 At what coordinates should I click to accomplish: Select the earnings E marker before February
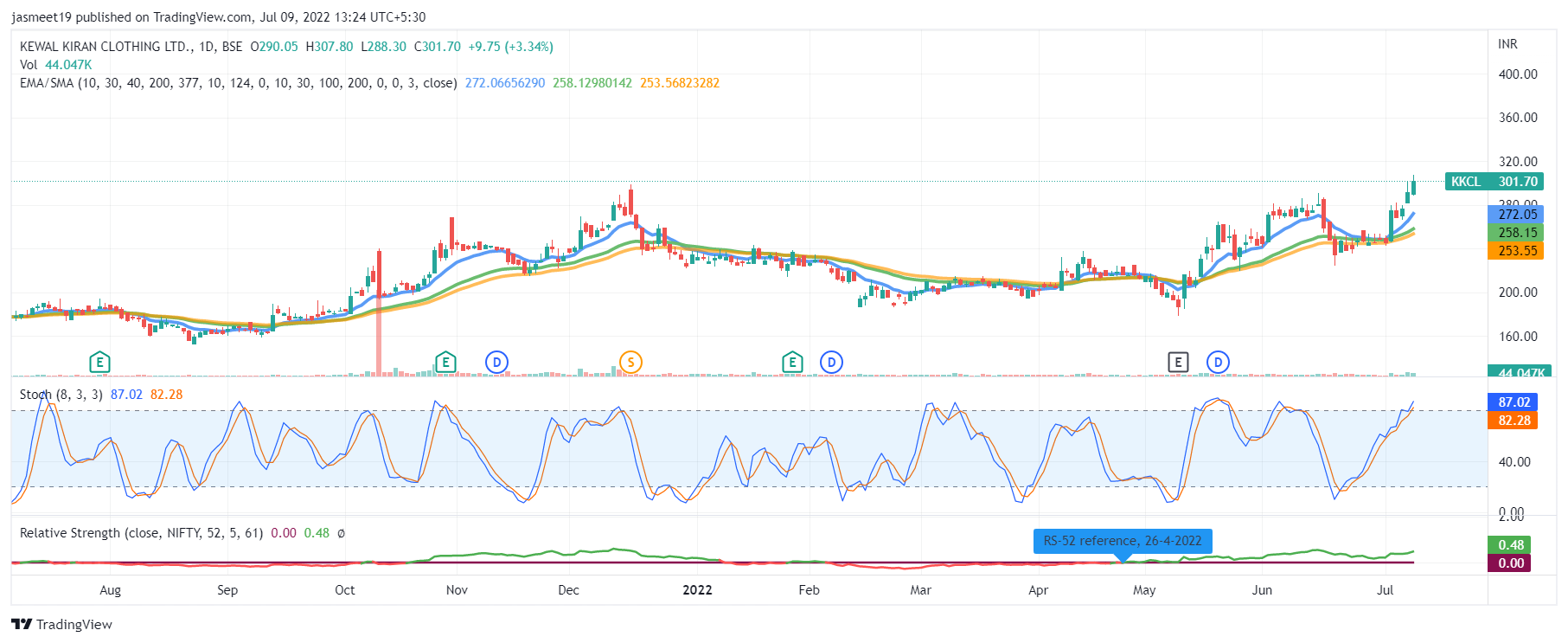coord(792,363)
